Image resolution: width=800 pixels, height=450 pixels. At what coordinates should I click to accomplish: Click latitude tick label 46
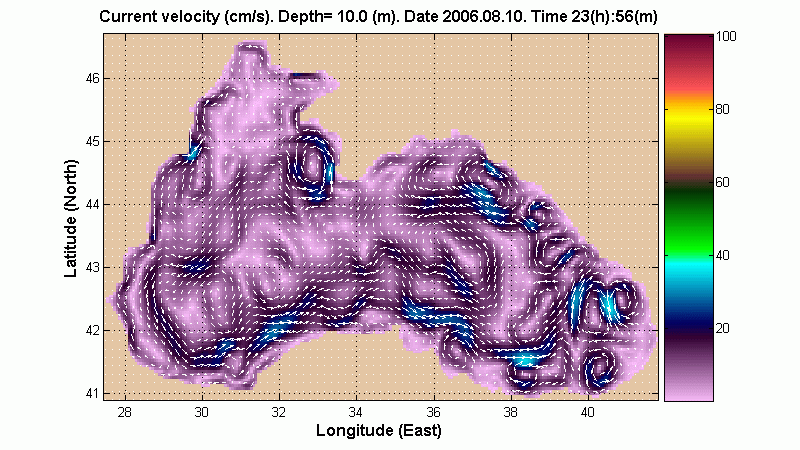[x=93, y=79]
